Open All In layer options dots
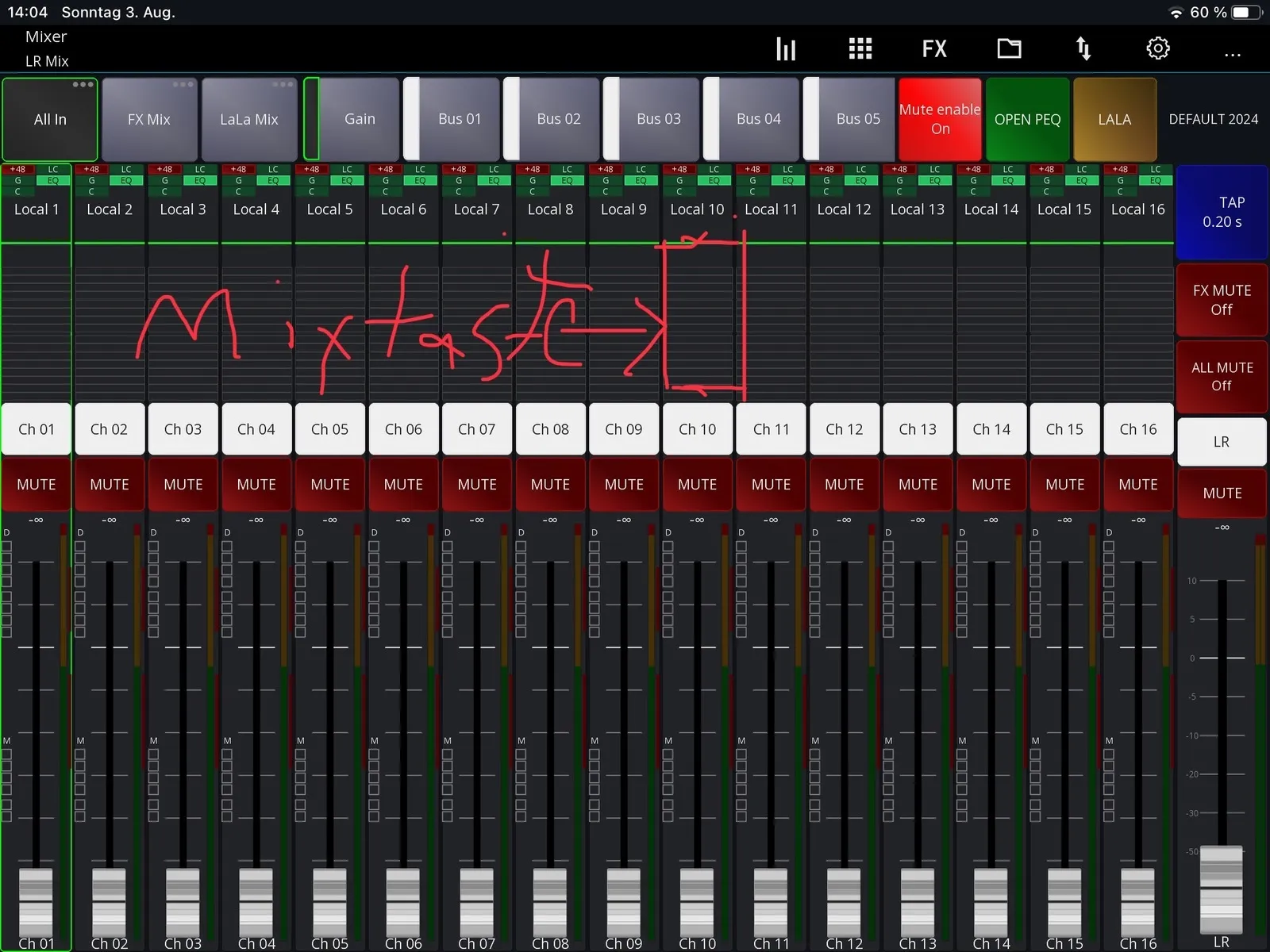Image resolution: width=1270 pixels, height=952 pixels. tap(83, 84)
